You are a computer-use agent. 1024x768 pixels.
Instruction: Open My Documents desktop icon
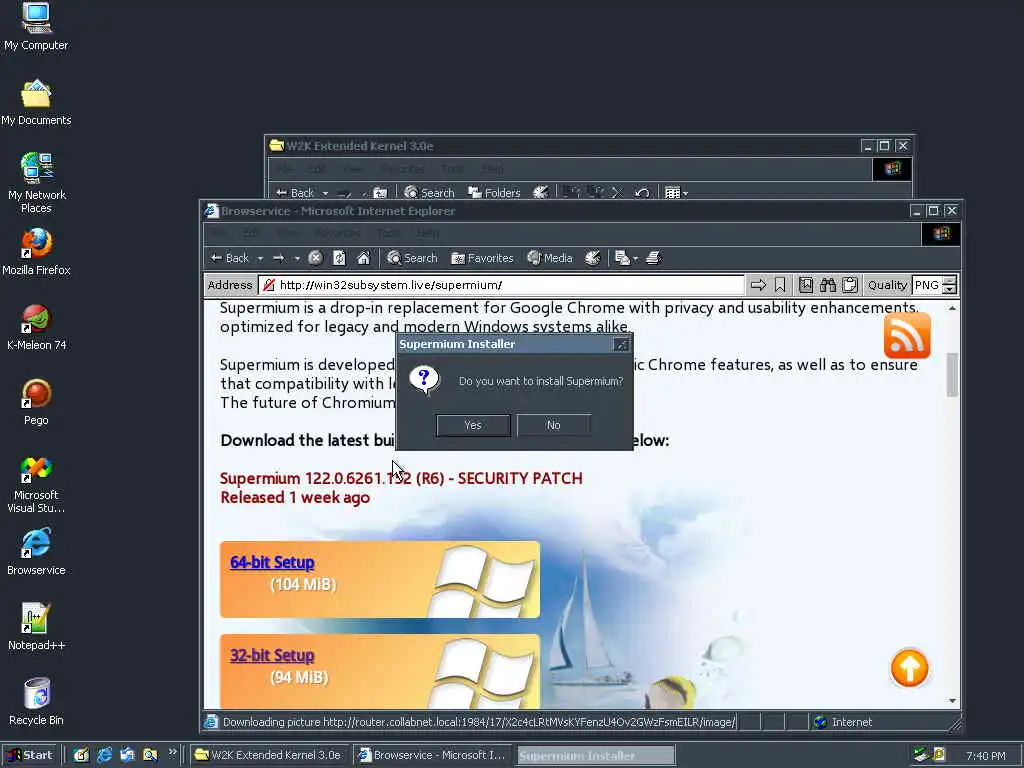[x=37, y=102]
